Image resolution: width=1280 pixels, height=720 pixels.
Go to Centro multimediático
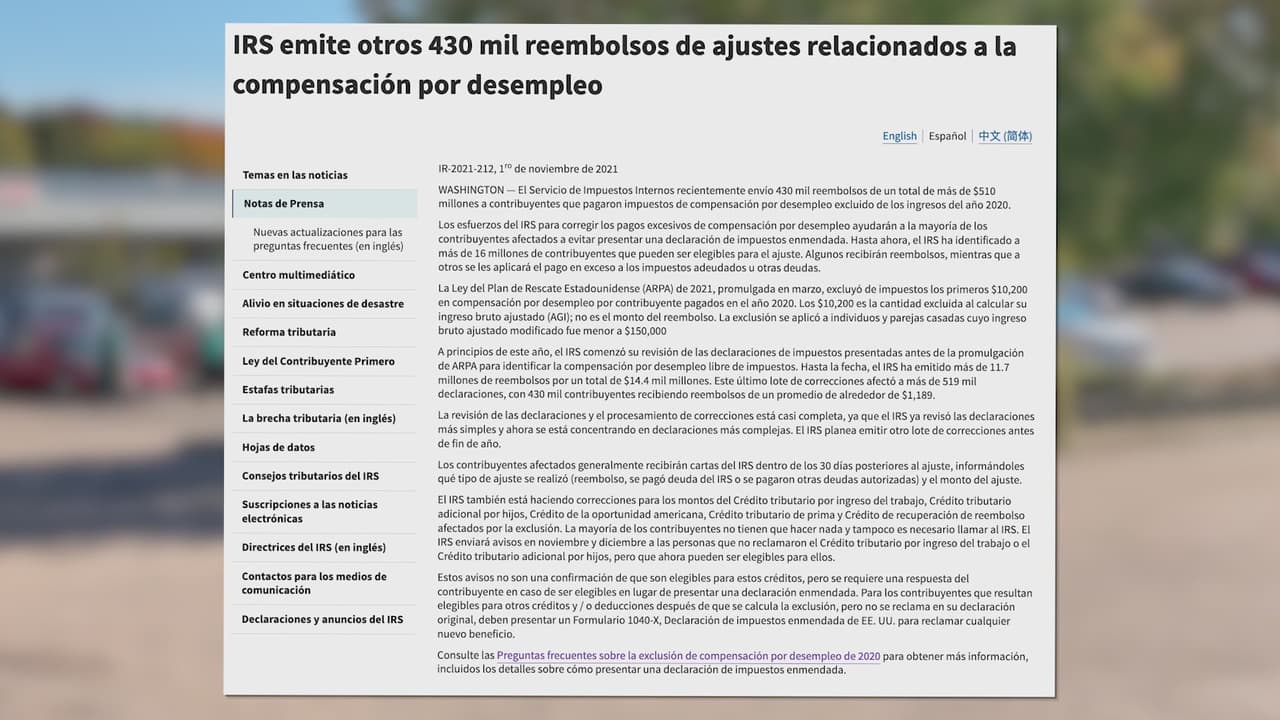click(x=298, y=275)
